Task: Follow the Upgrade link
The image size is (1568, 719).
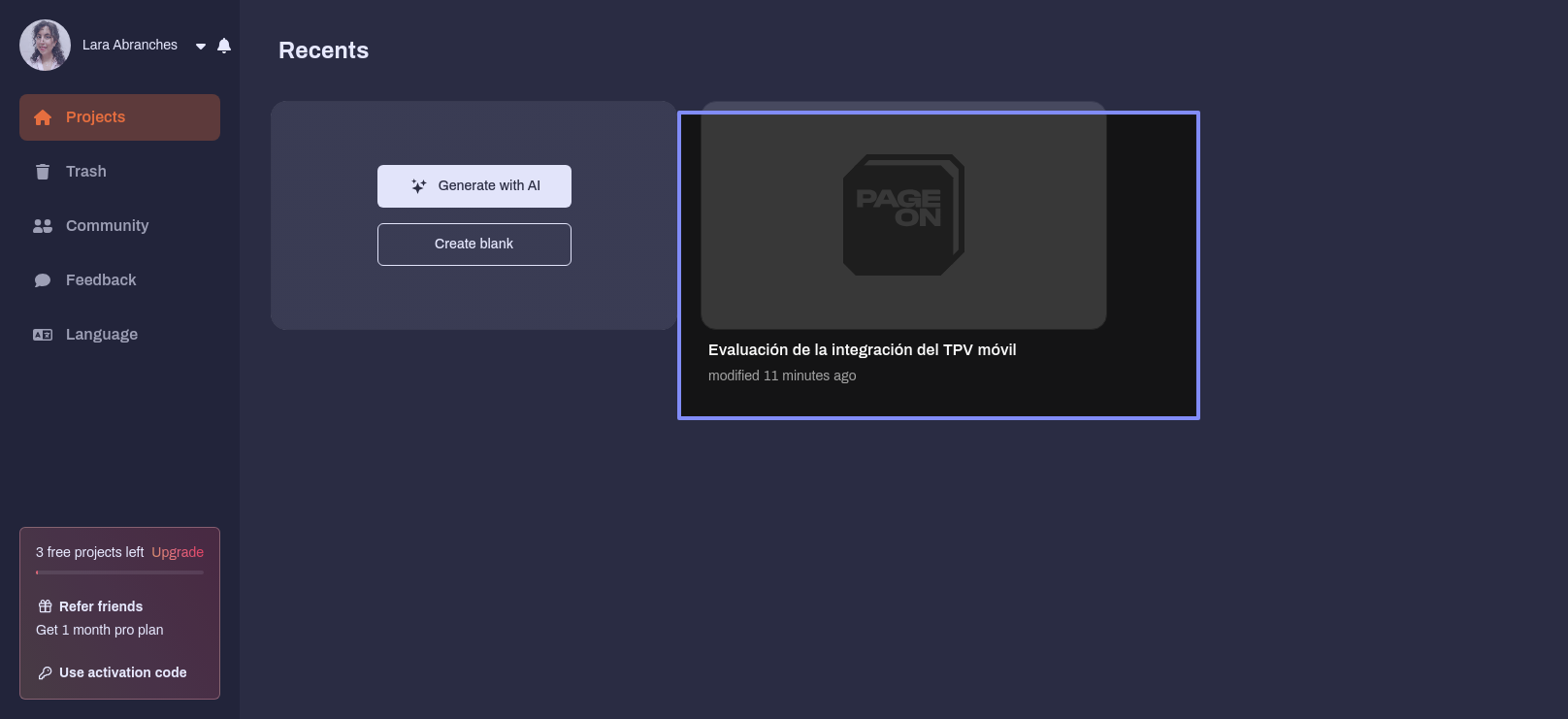Action: click(x=178, y=552)
